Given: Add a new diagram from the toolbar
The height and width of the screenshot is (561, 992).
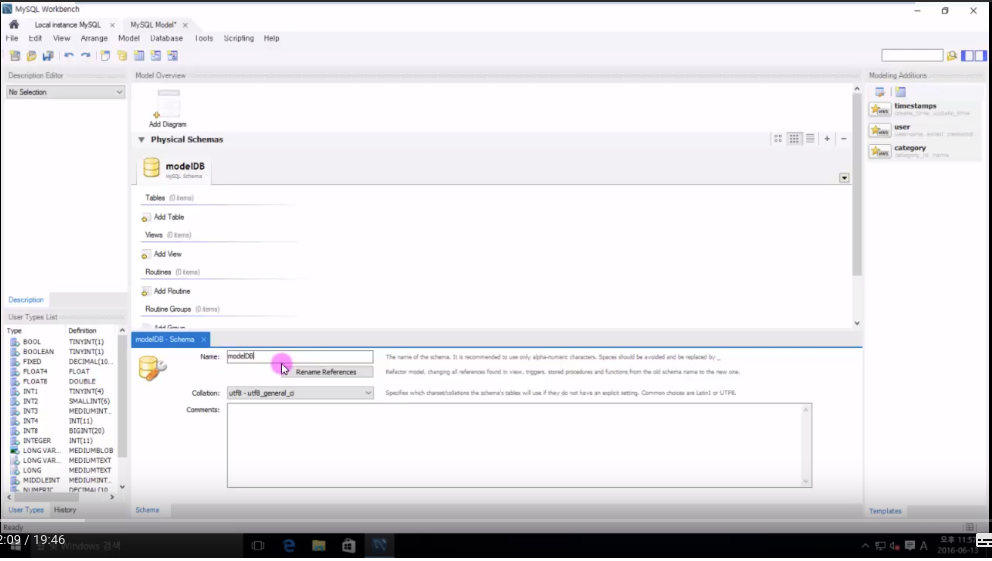Looking at the screenshot, I should pos(105,56).
